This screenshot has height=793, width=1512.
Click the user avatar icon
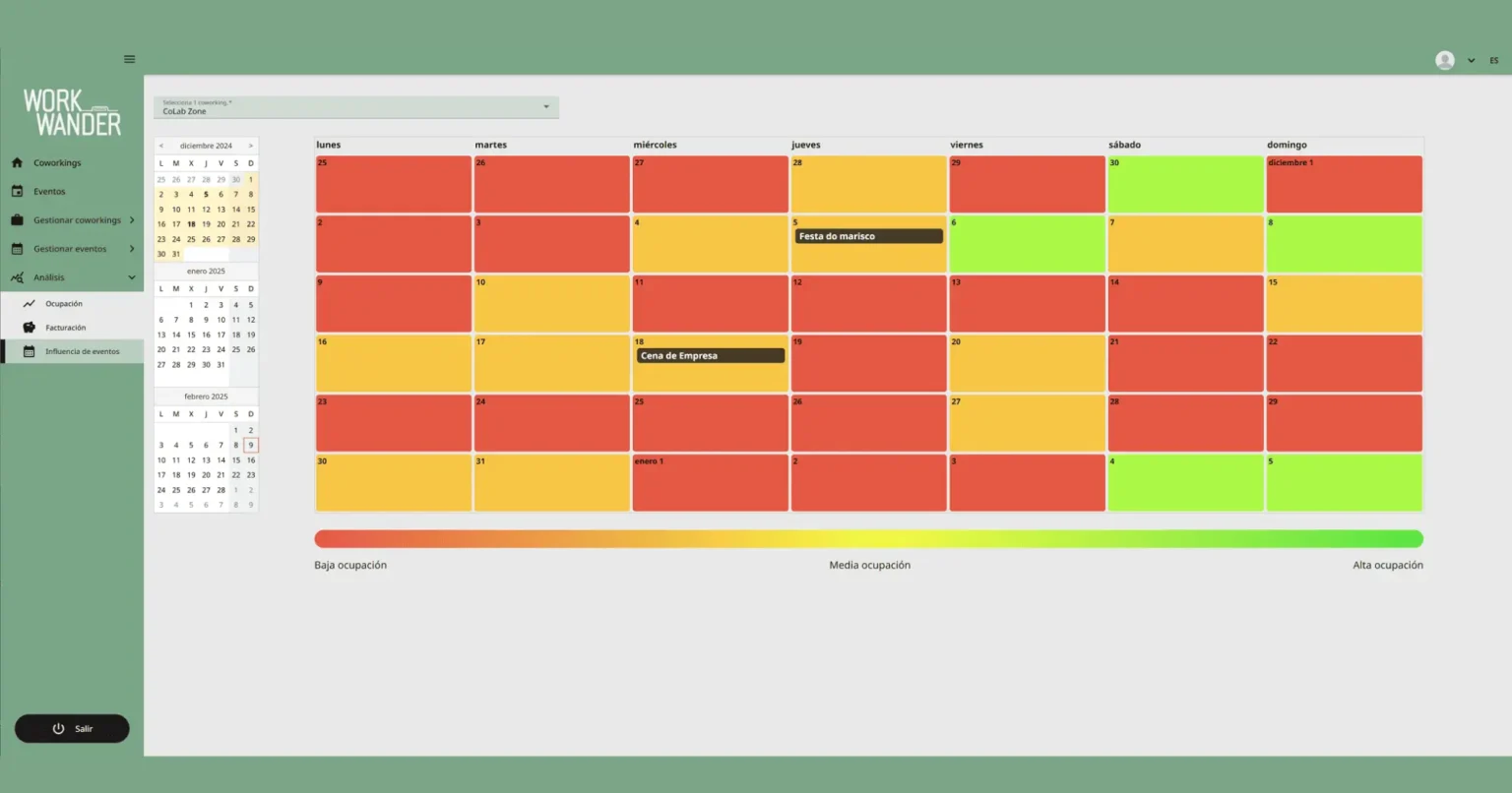(x=1443, y=59)
